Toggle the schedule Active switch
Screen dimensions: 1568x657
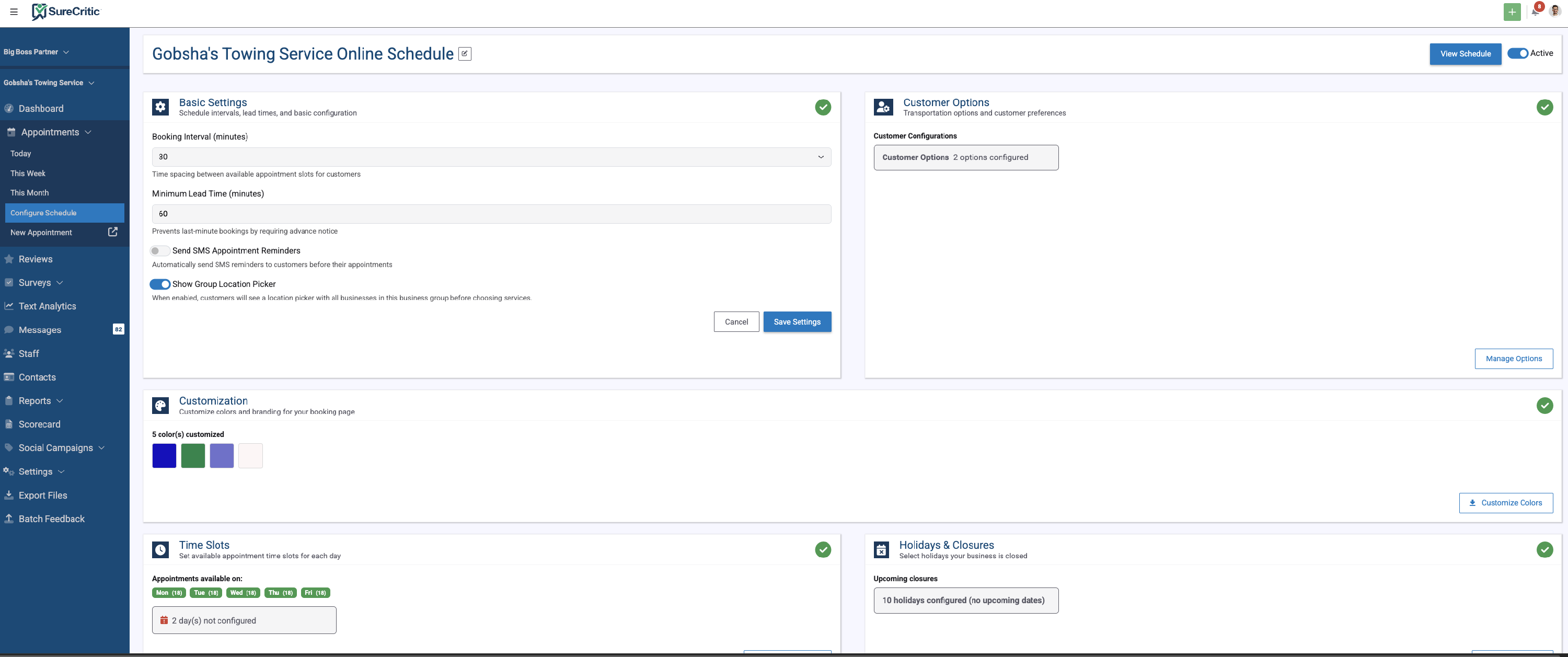(x=1517, y=54)
